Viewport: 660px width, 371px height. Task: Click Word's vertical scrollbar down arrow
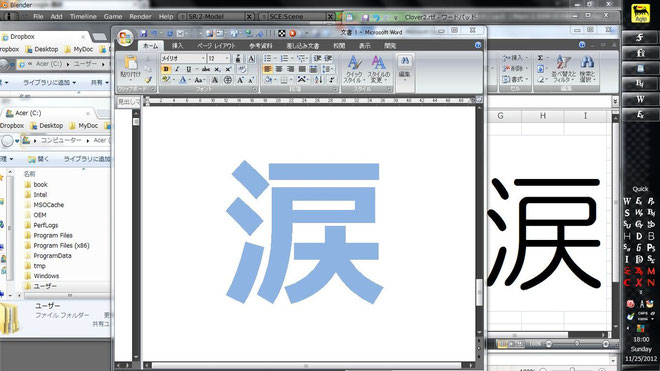[x=479, y=332]
